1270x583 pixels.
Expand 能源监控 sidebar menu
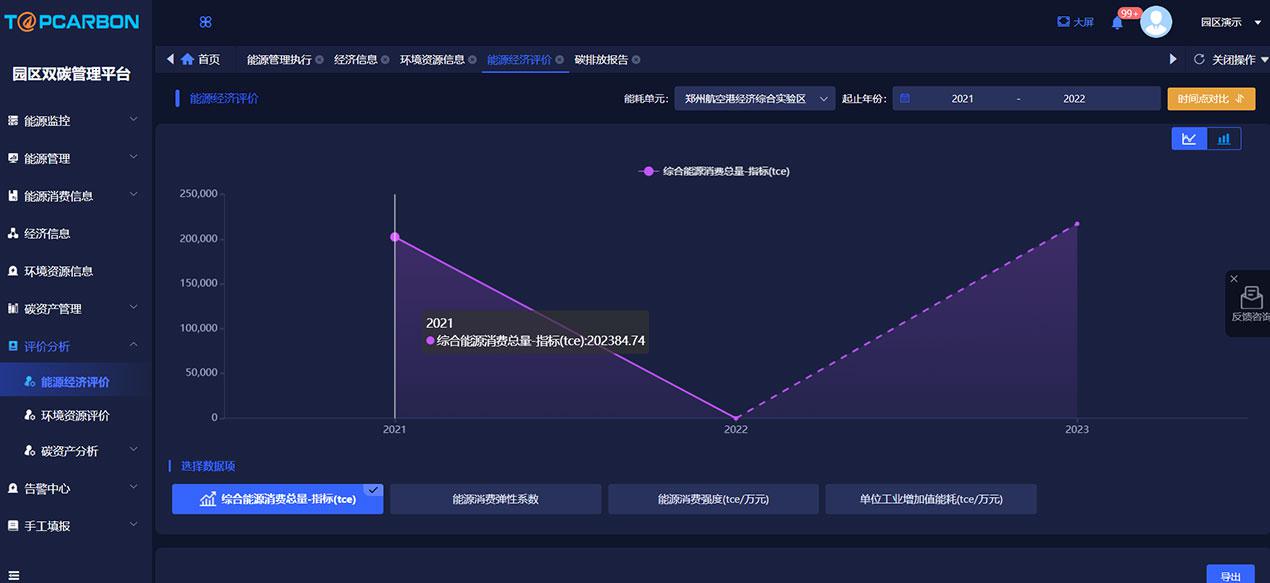point(70,121)
